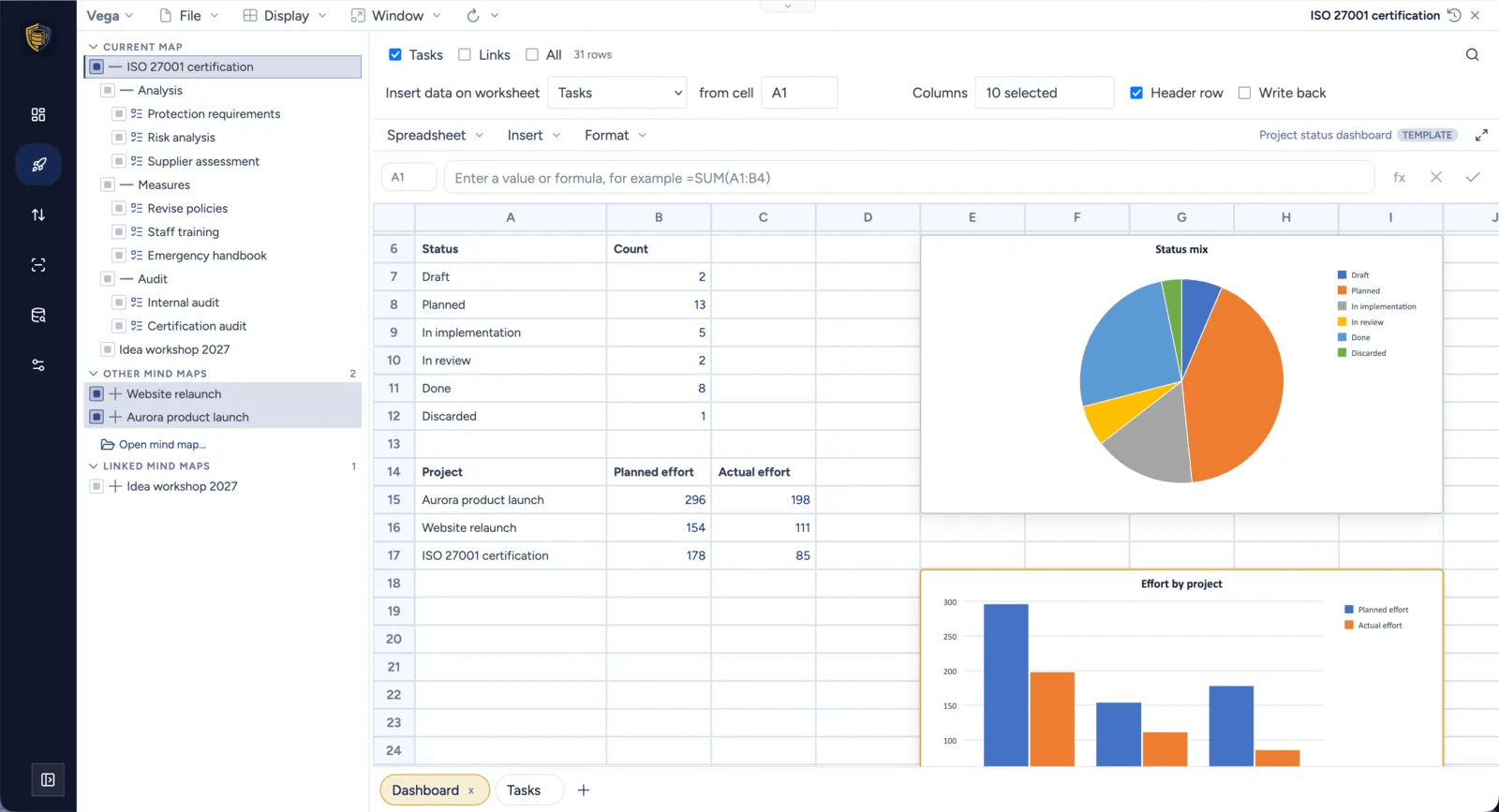Open the File menu

coord(189,15)
